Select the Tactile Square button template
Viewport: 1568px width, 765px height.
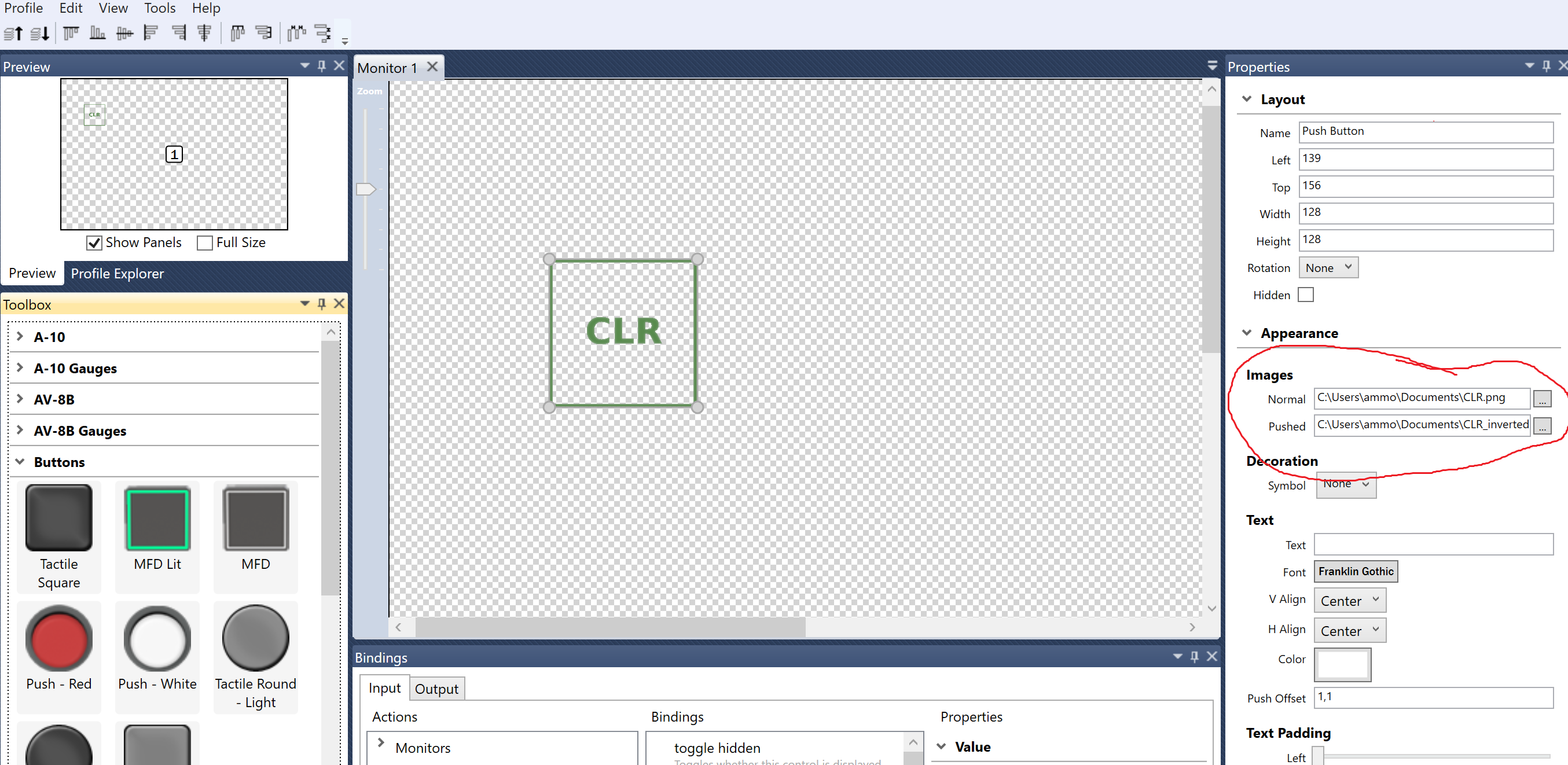pyautogui.click(x=59, y=537)
